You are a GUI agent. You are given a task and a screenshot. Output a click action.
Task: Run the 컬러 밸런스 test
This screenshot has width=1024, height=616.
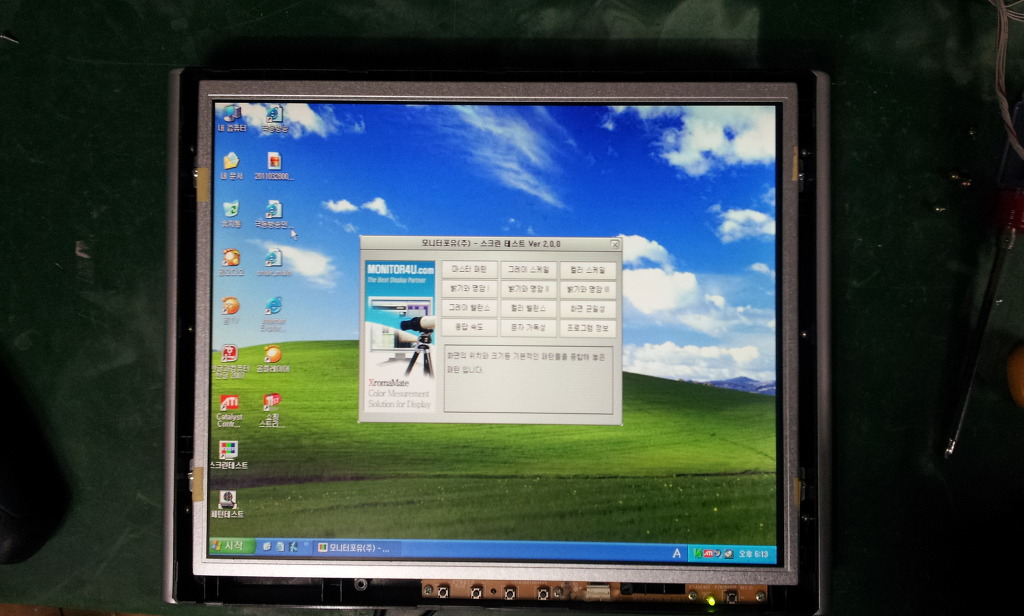pyautogui.click(x=528, y=308)
